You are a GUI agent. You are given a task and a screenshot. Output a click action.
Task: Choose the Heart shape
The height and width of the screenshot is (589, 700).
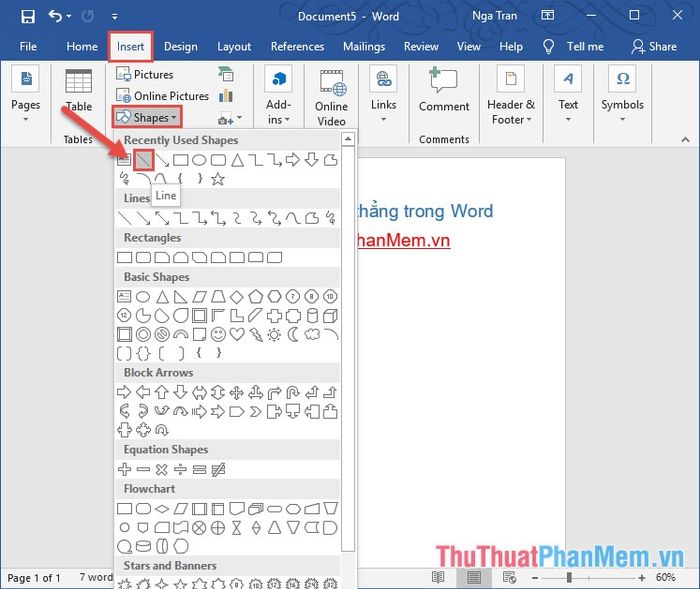click(237, 334)
